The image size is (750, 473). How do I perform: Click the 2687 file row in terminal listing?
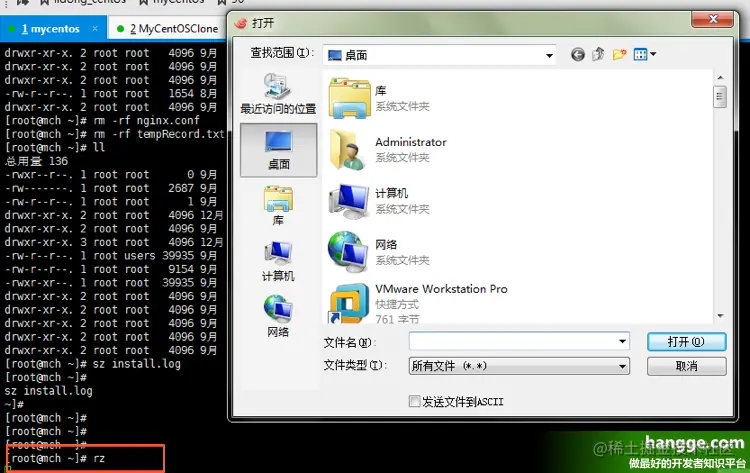pyautogui.click(x=111, y=188)
